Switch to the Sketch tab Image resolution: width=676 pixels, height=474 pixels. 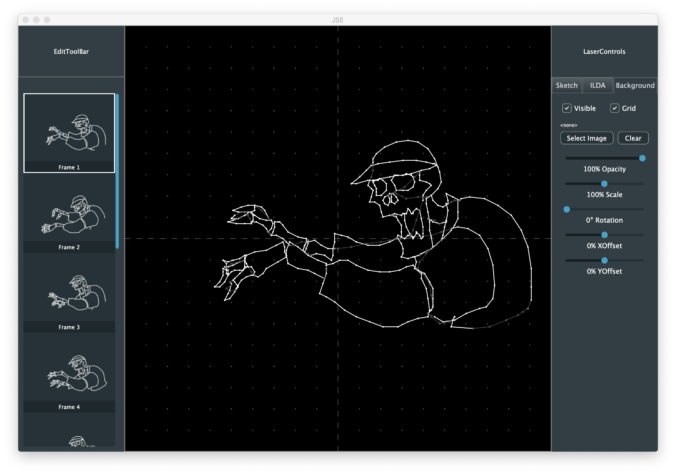point(567,85)
